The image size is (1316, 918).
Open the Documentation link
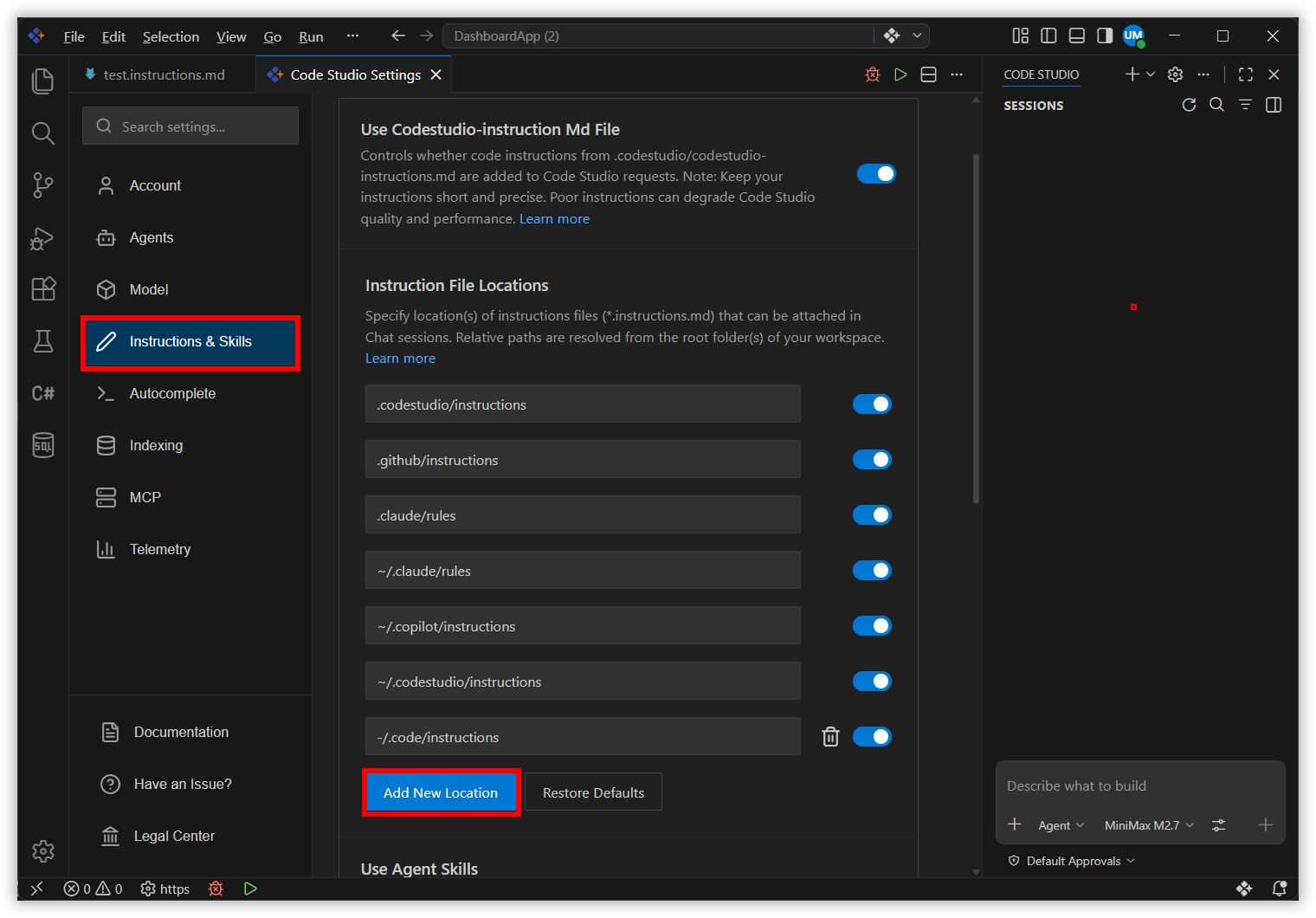point(181,732)
